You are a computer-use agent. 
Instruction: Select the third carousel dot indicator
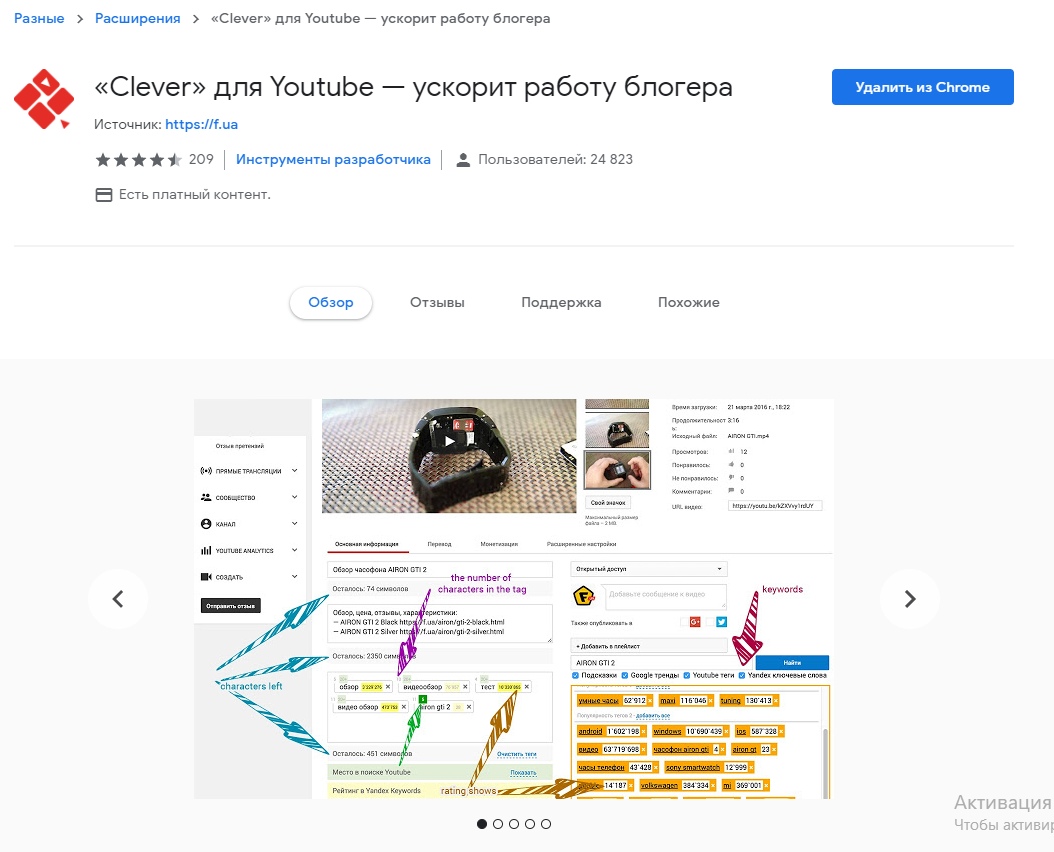pyautogui.click(x=514, y=824)
